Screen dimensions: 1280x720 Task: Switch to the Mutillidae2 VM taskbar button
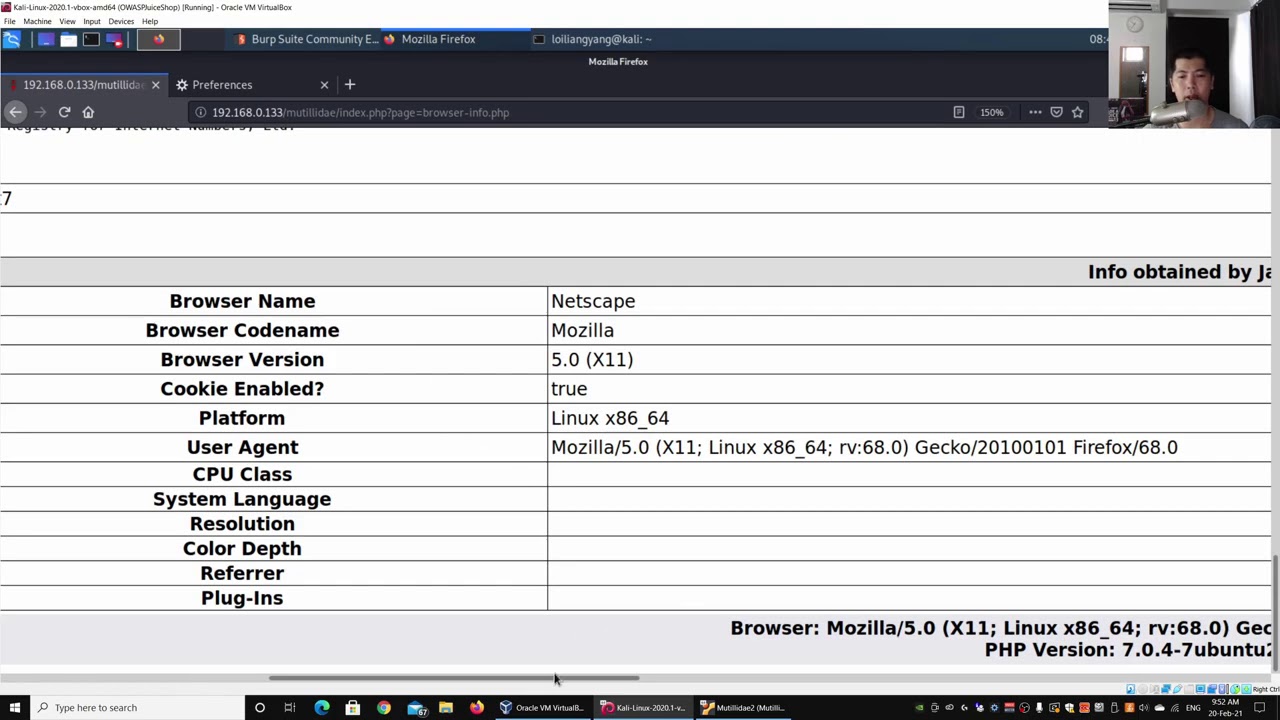(x=744, y=708)
